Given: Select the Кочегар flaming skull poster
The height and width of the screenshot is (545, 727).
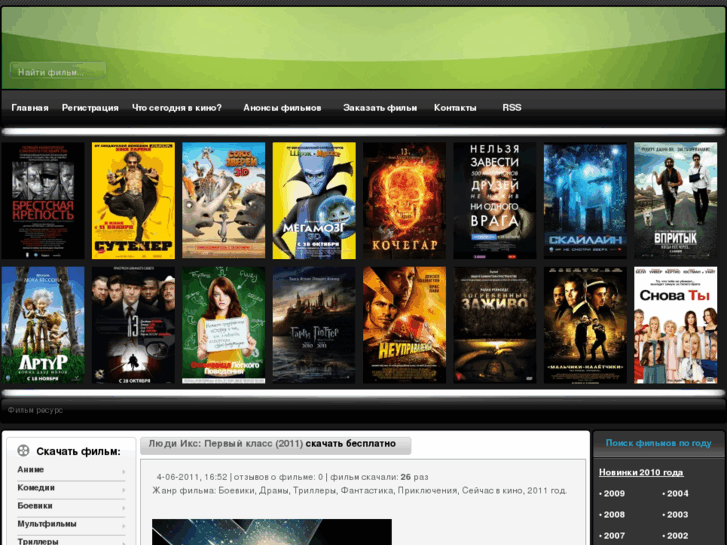Looking at the screenshot, I should click(404, 200).
